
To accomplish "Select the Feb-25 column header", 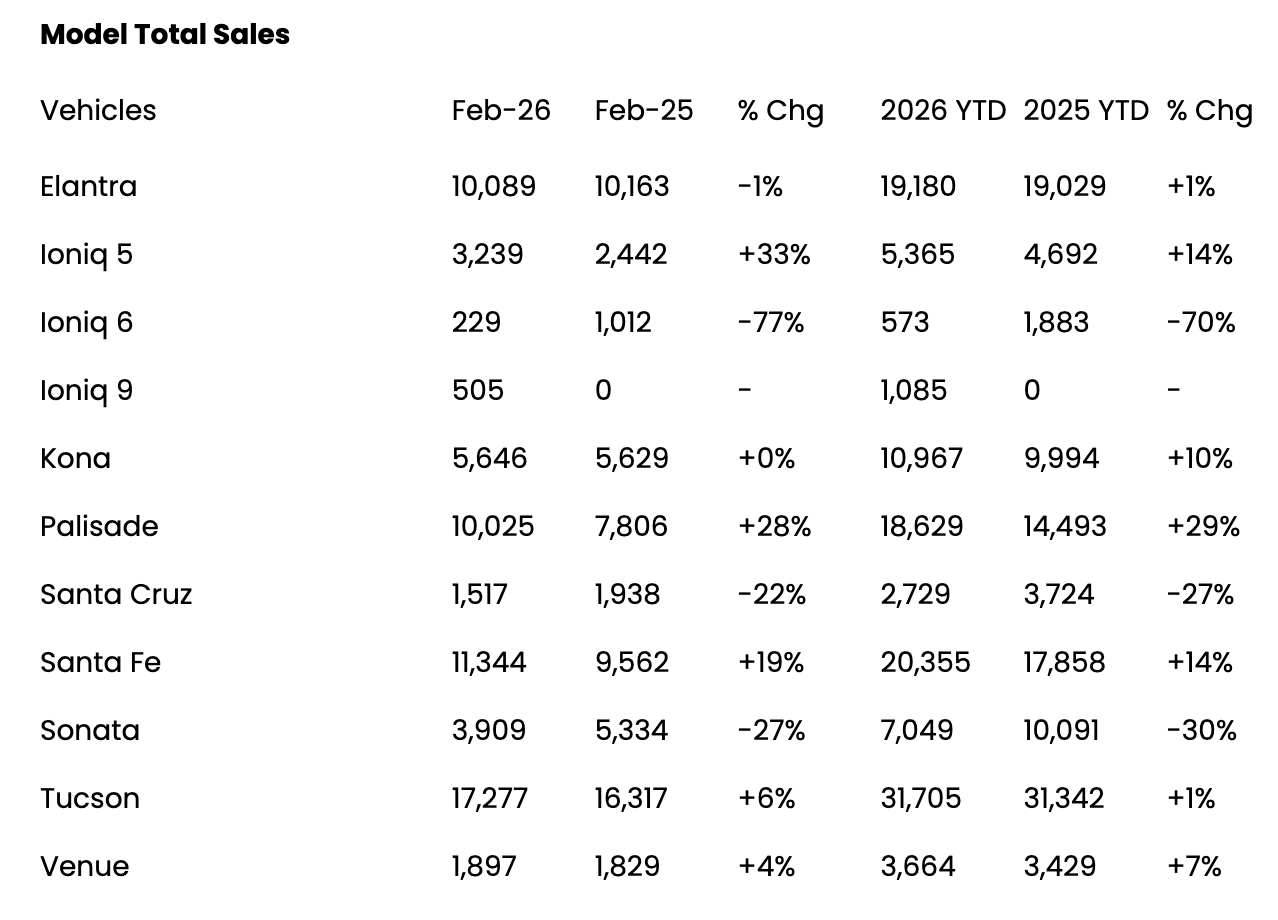I will [644, 110].
